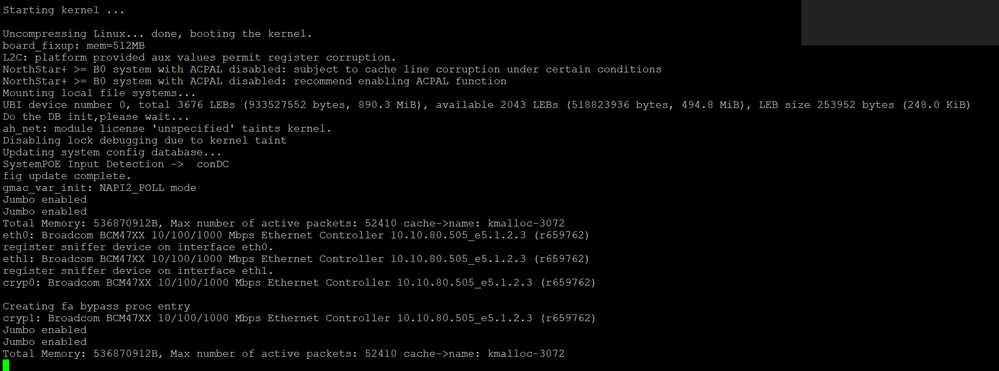Click the gray overlay box in the top corner
Screen dimensions: 999x371
pos(900,22)
